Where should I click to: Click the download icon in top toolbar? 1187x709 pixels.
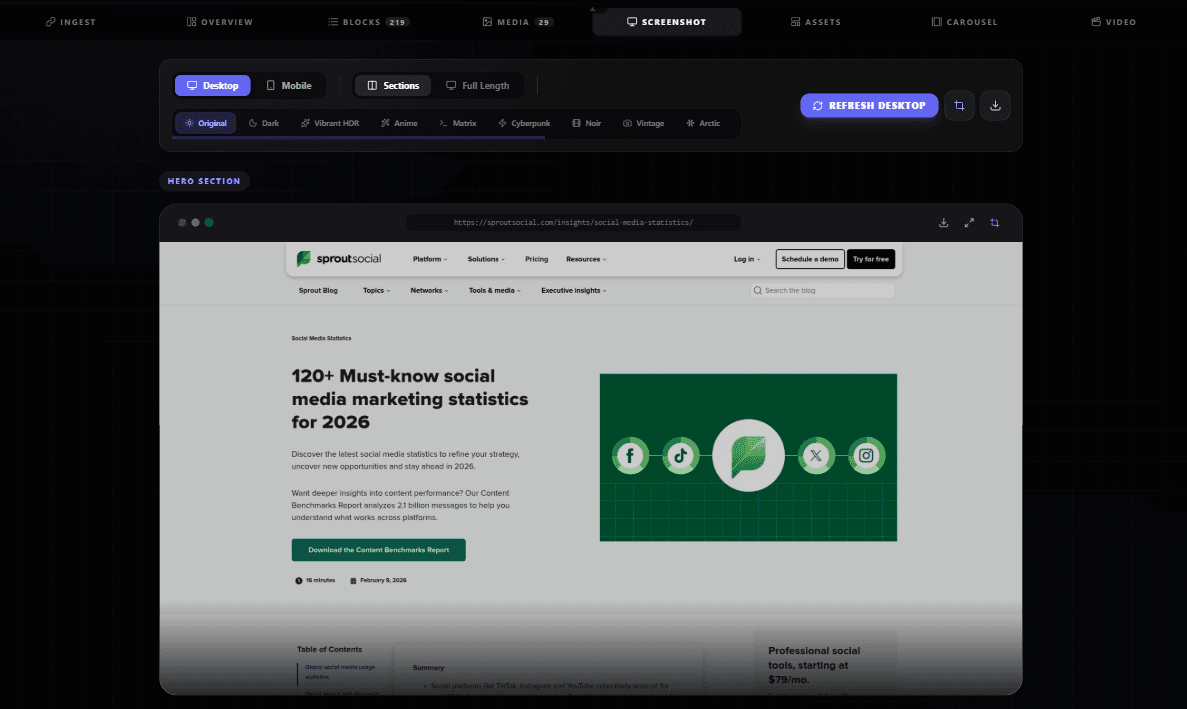[x=995, y=106]
